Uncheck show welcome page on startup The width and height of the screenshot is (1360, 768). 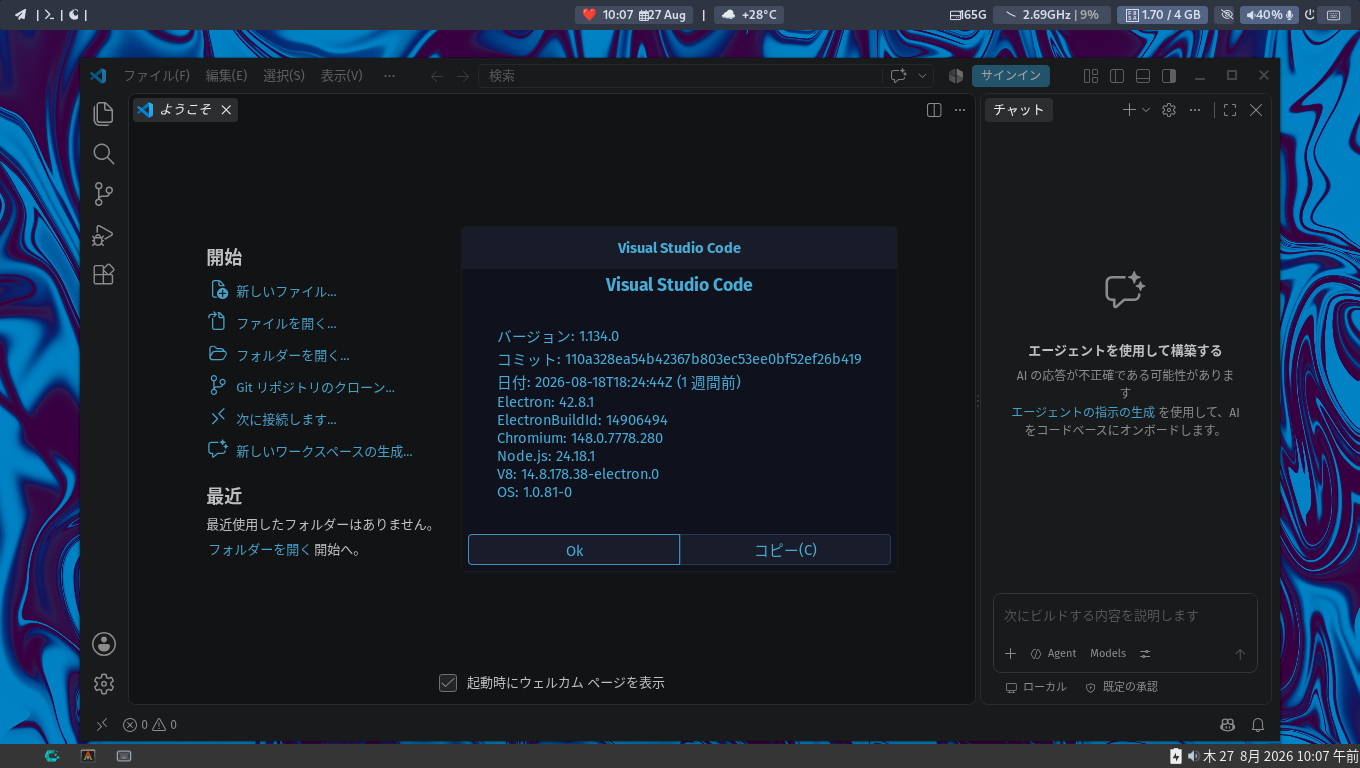(x=448, y=683)
